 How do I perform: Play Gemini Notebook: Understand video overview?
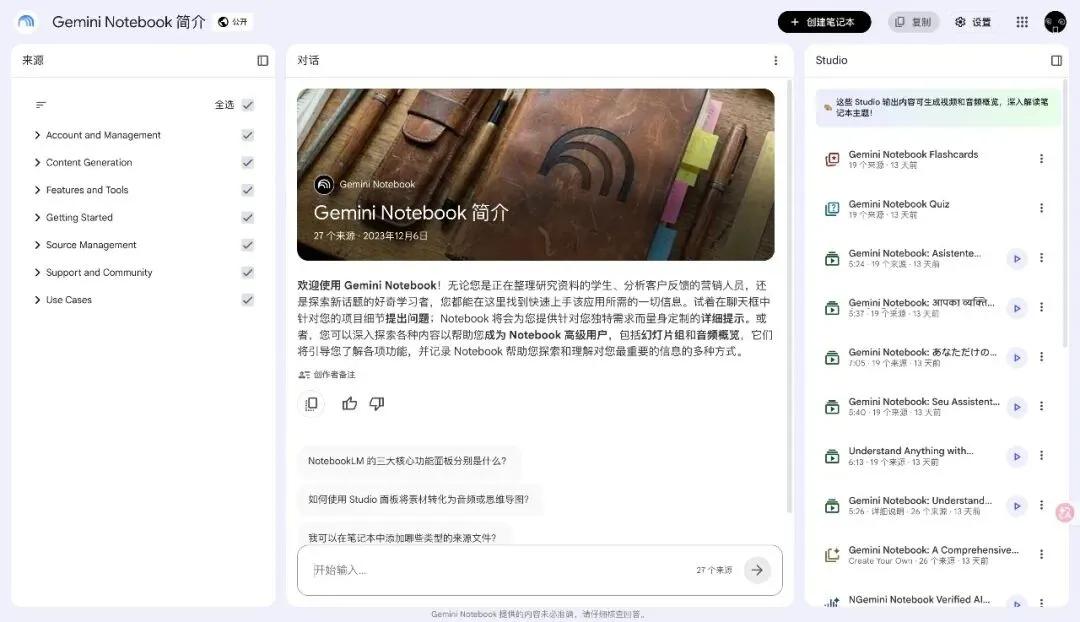tap(1017, 506)
